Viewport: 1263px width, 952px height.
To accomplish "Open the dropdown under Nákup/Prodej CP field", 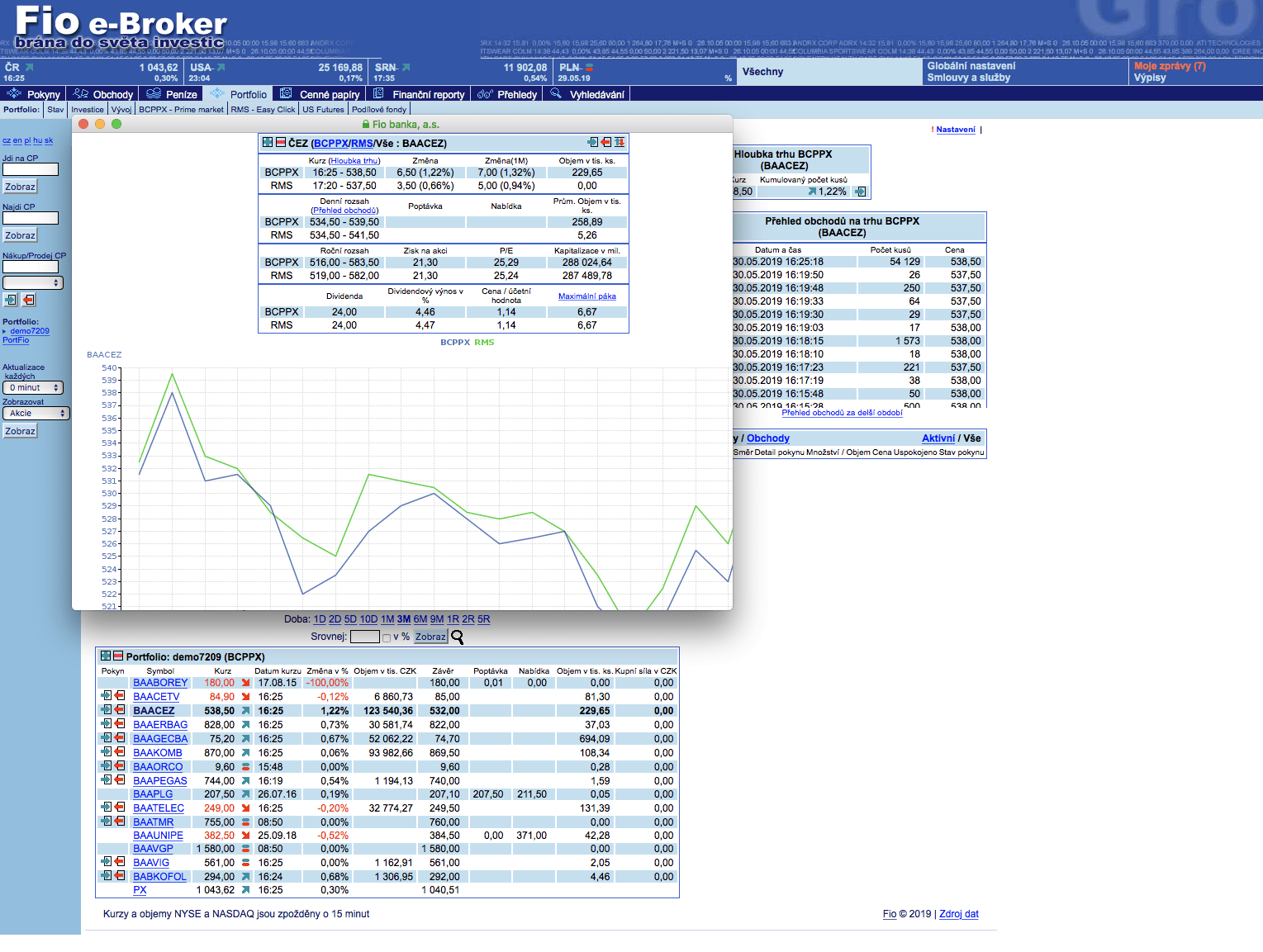I will (33, 282).
